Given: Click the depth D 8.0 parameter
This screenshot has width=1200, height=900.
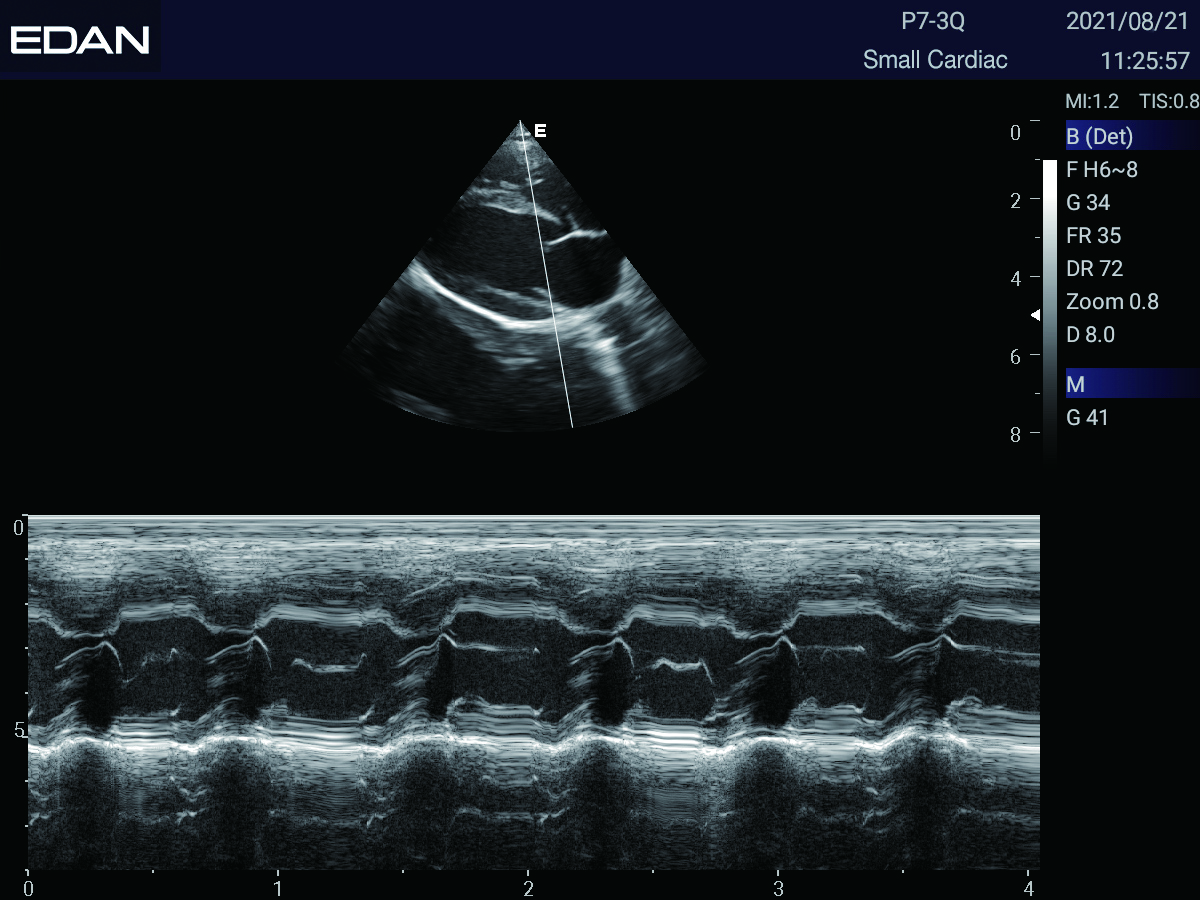Looking at the screenshot, I should (x=1090, y=335).
